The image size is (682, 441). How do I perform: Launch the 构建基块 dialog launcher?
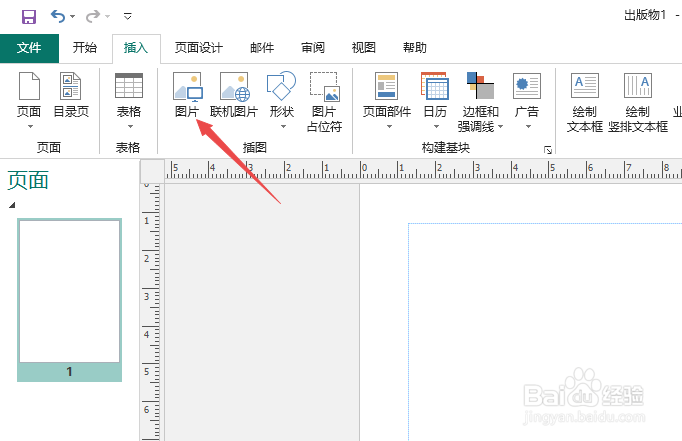(x=548, y=150)
